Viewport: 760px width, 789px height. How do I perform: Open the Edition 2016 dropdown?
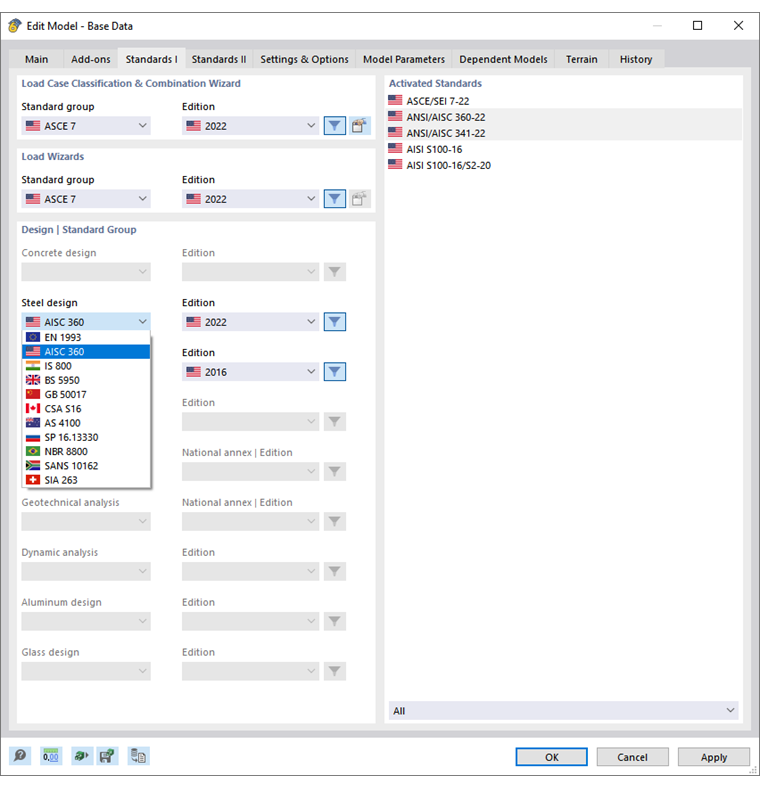[251, 372]
